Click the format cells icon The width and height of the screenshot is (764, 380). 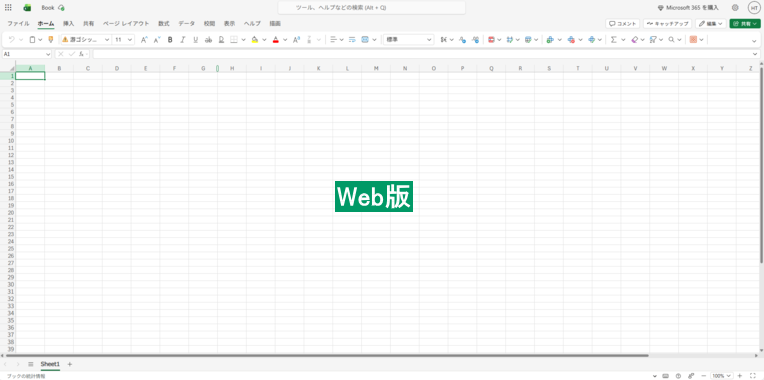tap(592, 40)
